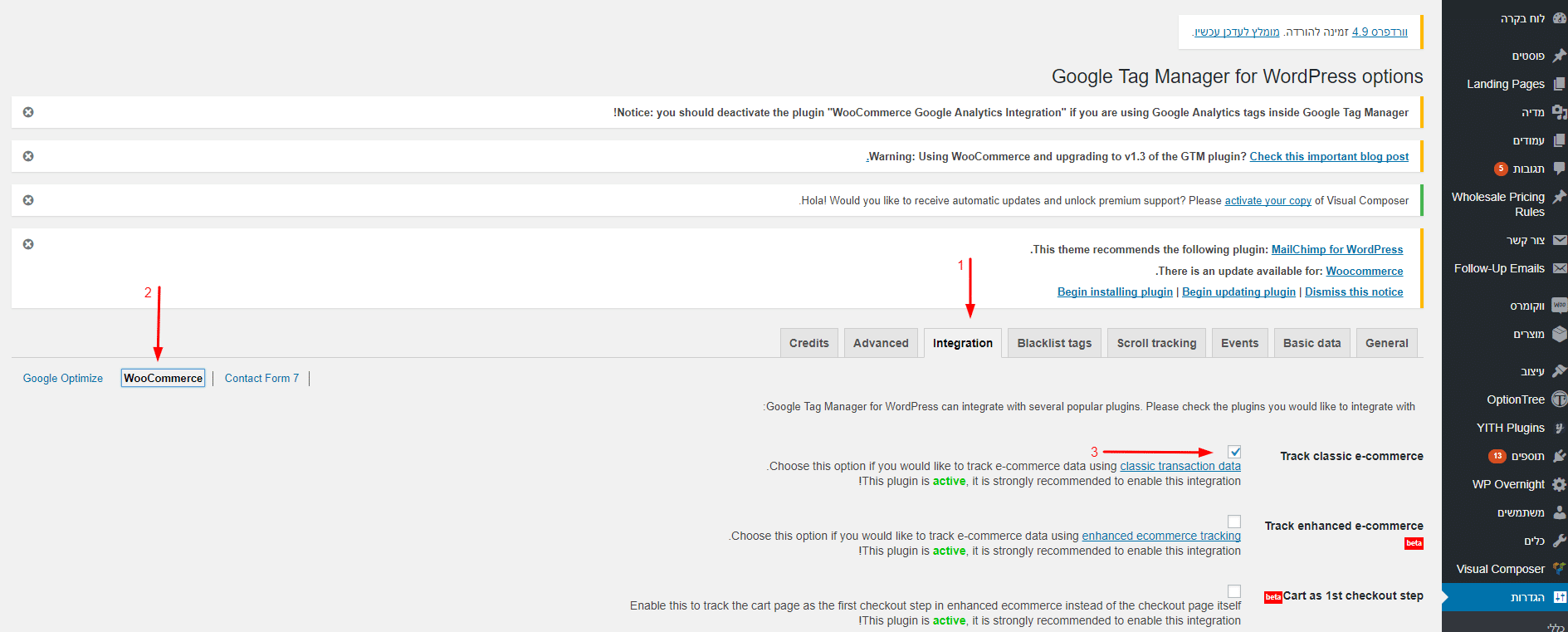This screenshot has height=632, width=1568.
Task: Click the posts pin icon
Action: (x=1559, y=56)
